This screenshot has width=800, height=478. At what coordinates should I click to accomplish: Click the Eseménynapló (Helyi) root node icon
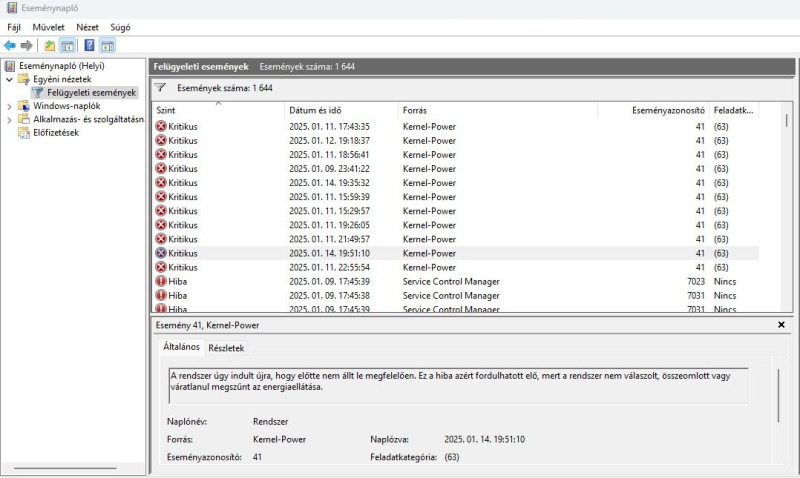click(10, 66)
